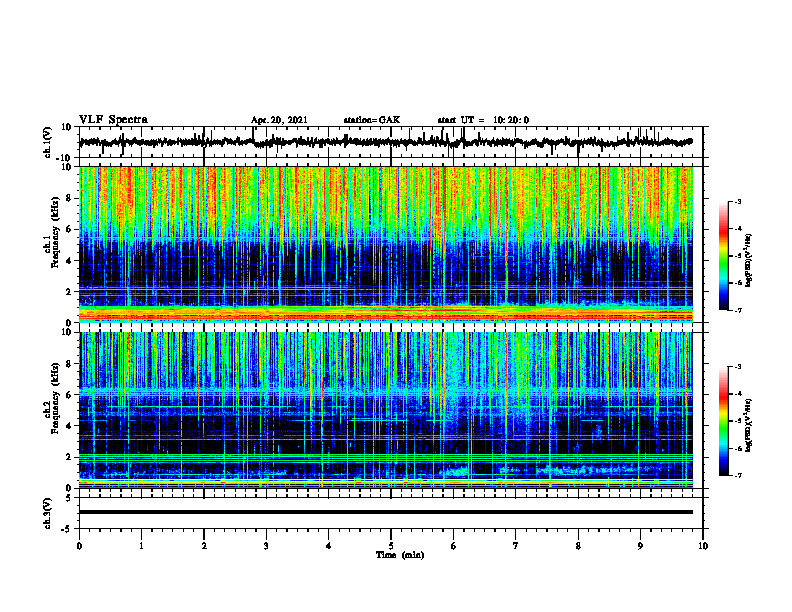Viewport: 792px width, 612px height.
Task: Click inside the ch.2 spectrogram panel
Action: 385,410
